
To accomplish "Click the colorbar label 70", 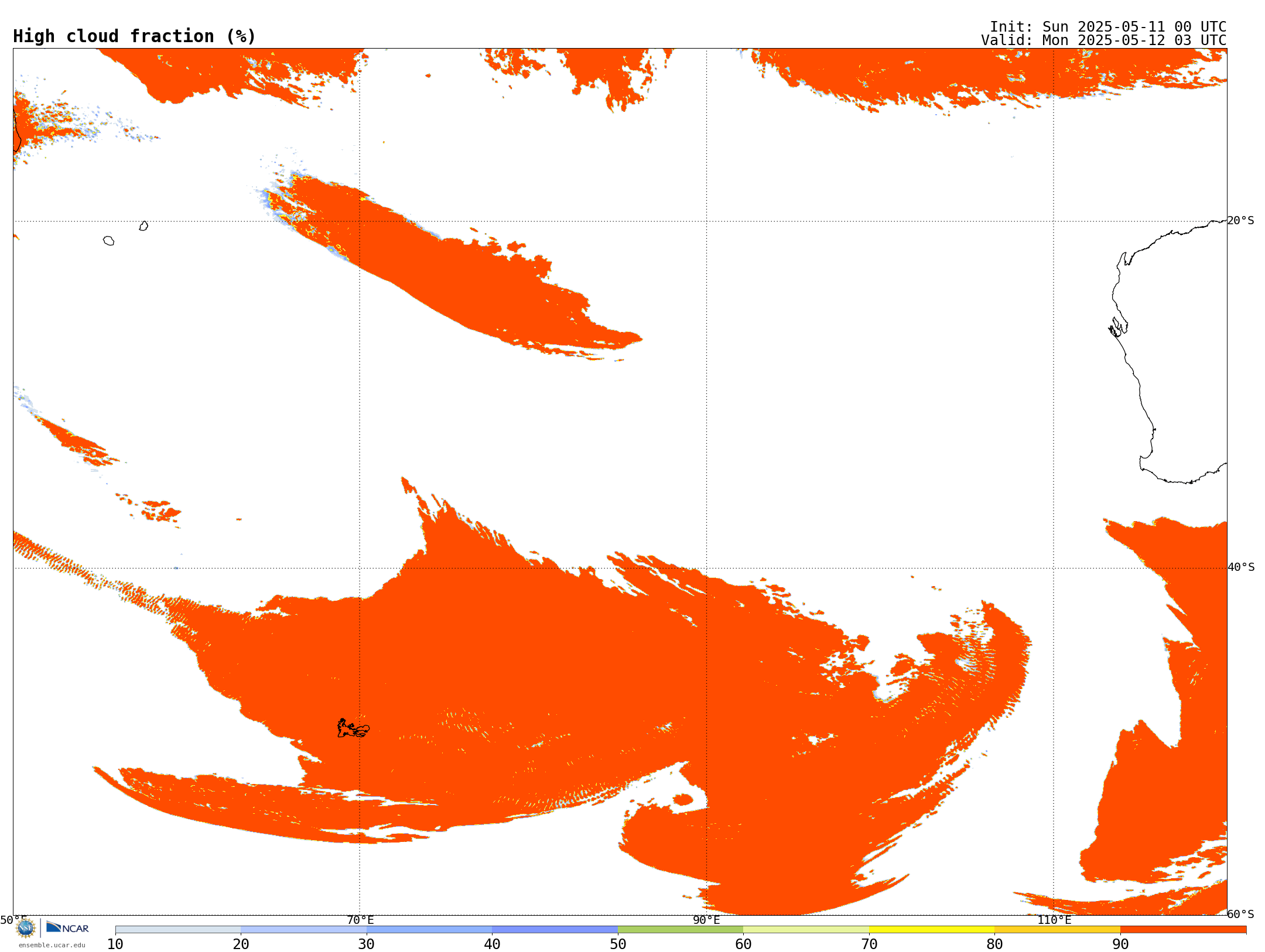I will 869,944.
